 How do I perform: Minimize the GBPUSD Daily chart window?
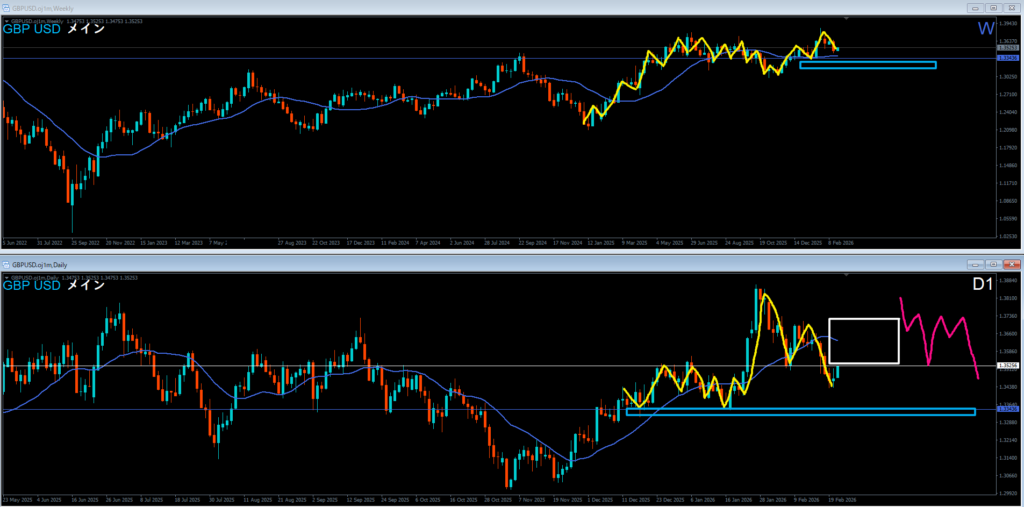[x=974, y=264]
